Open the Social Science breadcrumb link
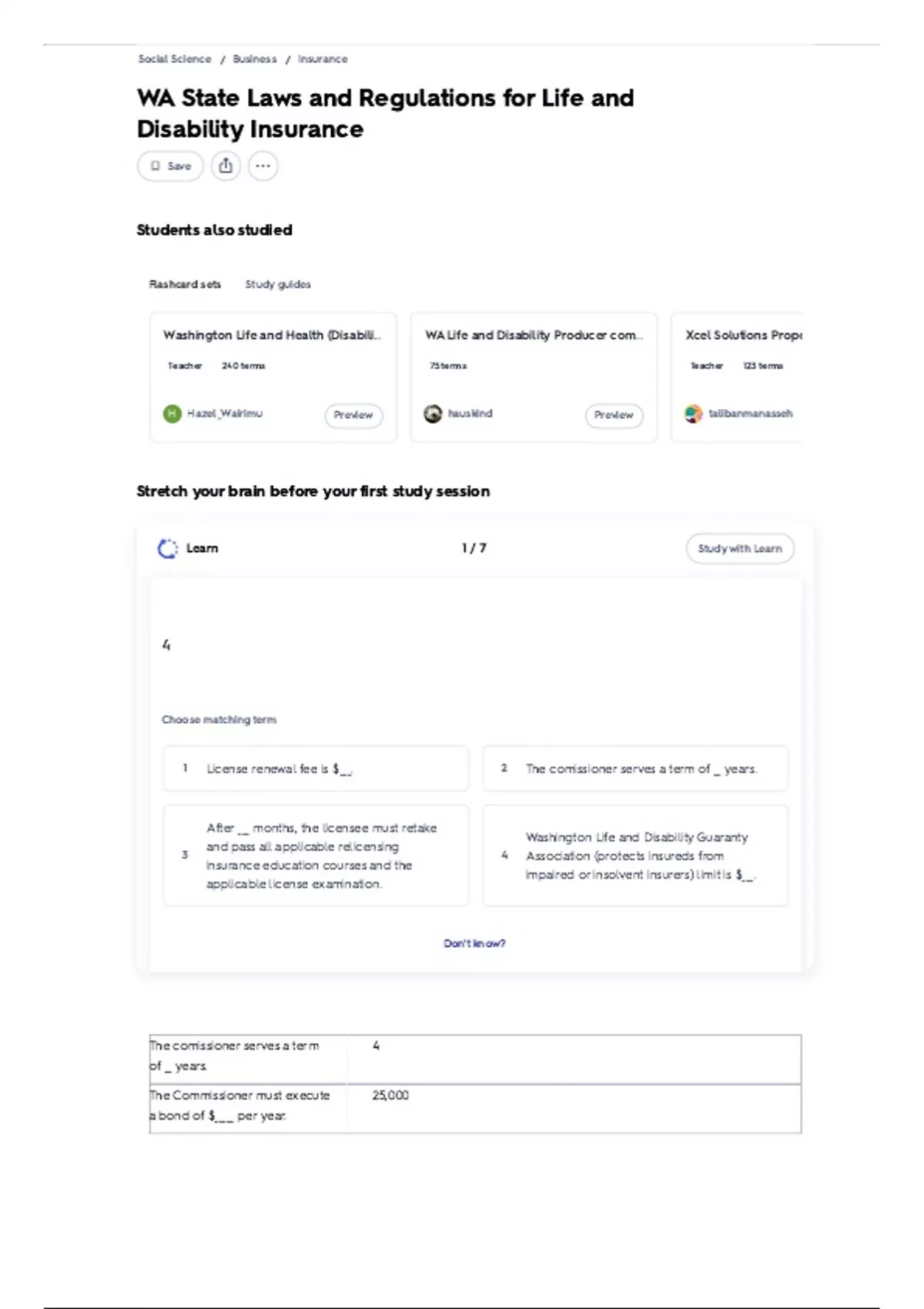 174,59
